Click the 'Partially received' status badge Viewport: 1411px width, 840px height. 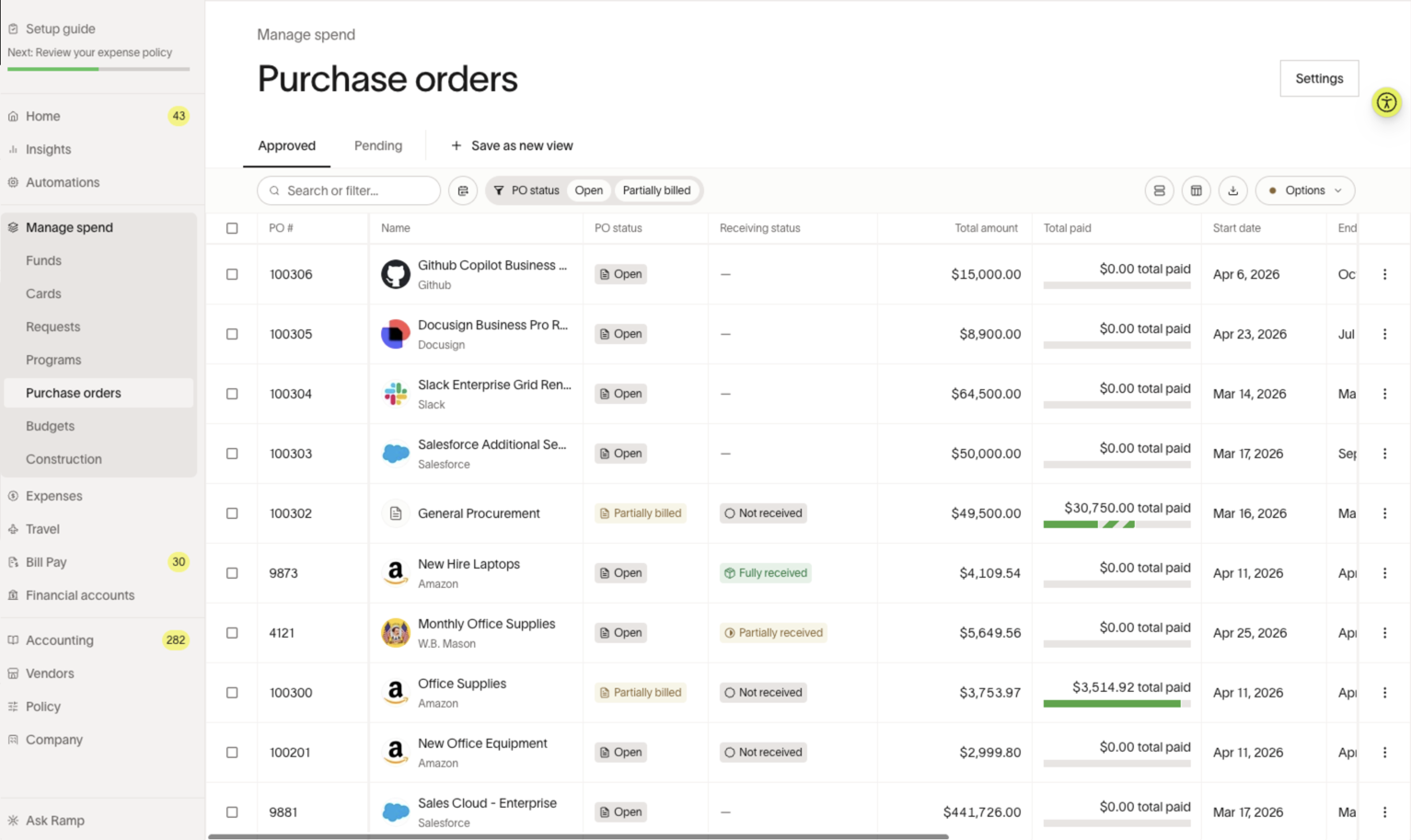click(x=773, y=633)
